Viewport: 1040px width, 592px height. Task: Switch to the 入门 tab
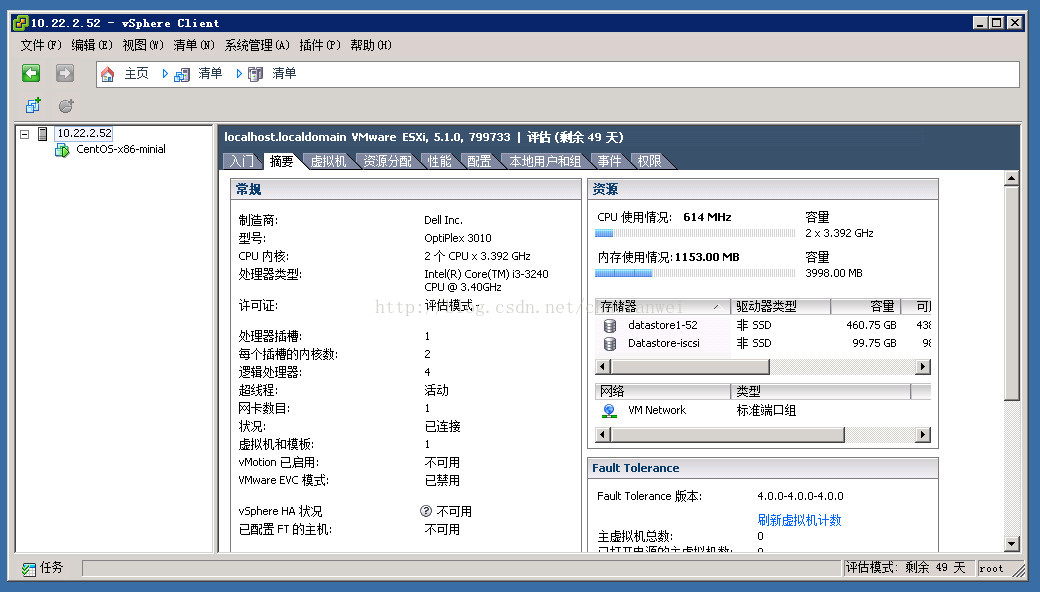[x=242, y=161]
